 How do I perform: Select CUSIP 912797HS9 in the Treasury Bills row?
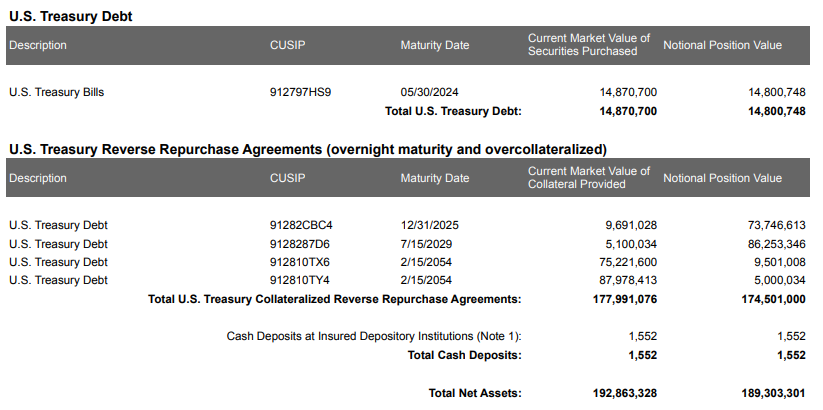point(300,92)
